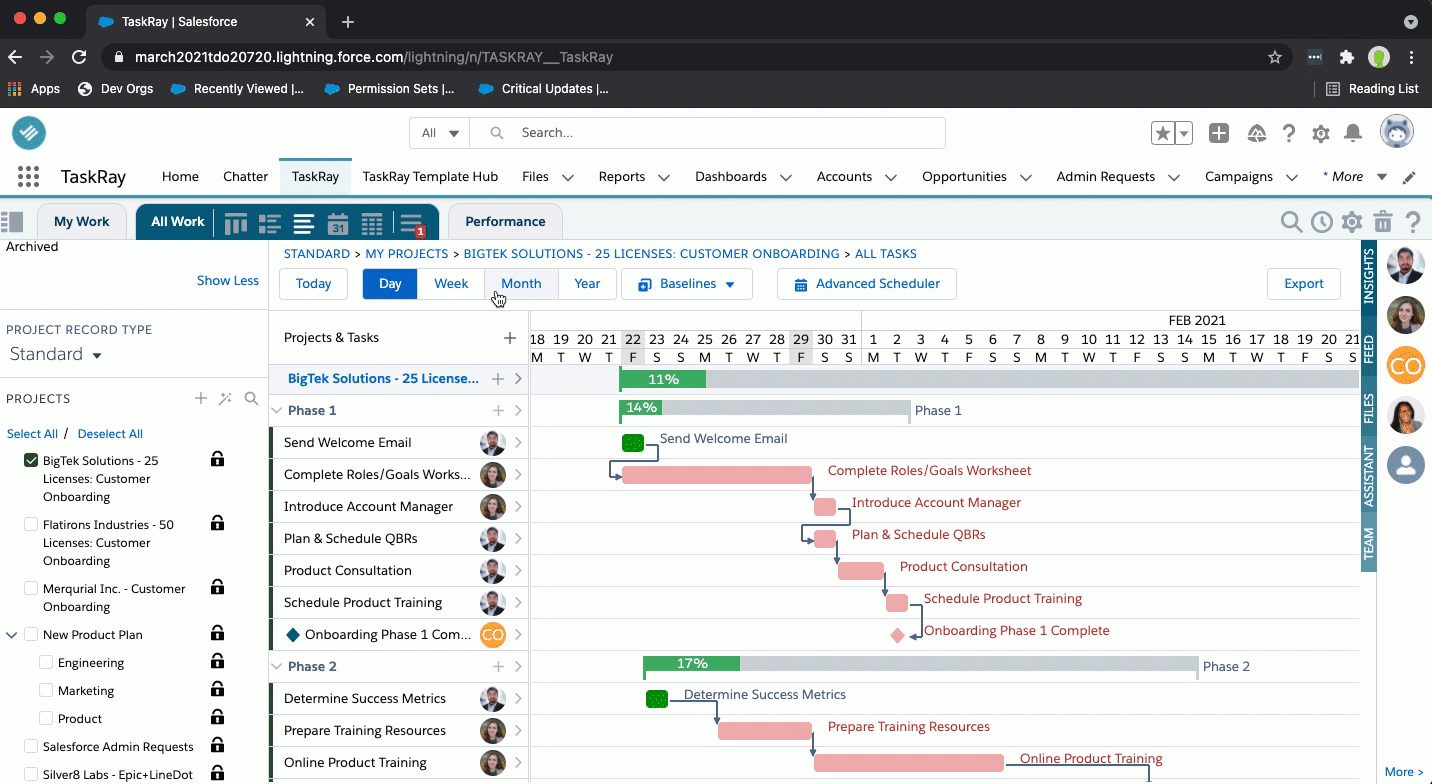
Task: Open Send Welcome Email task details chevron
Action: 518,443
